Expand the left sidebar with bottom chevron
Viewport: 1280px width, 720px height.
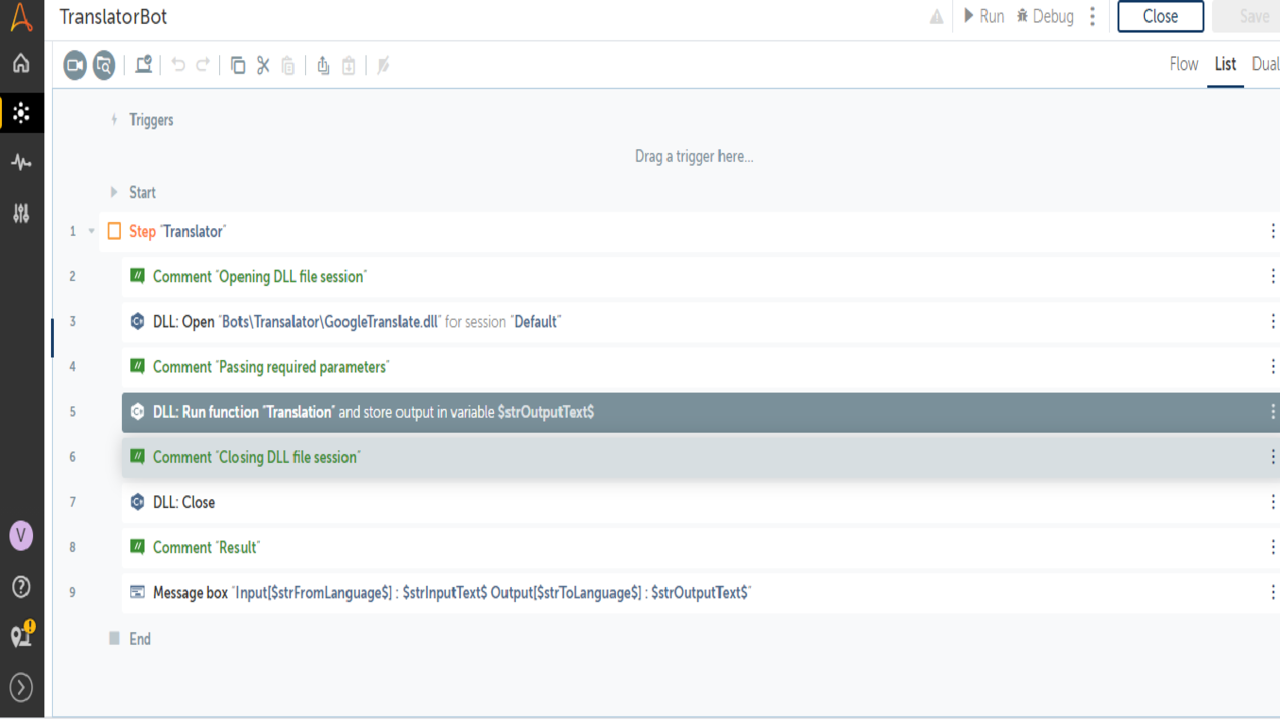(x=21, y=687)
